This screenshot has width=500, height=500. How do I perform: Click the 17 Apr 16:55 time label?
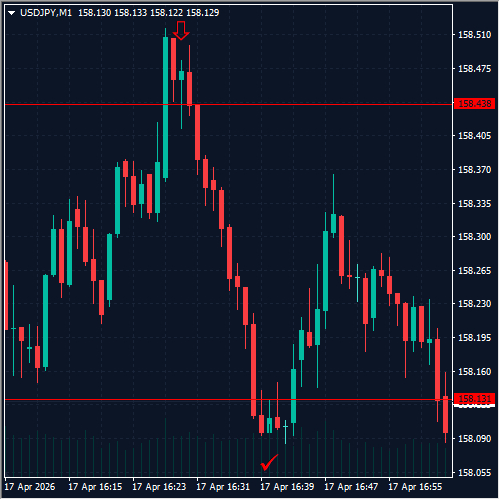(x=415, y=487)
